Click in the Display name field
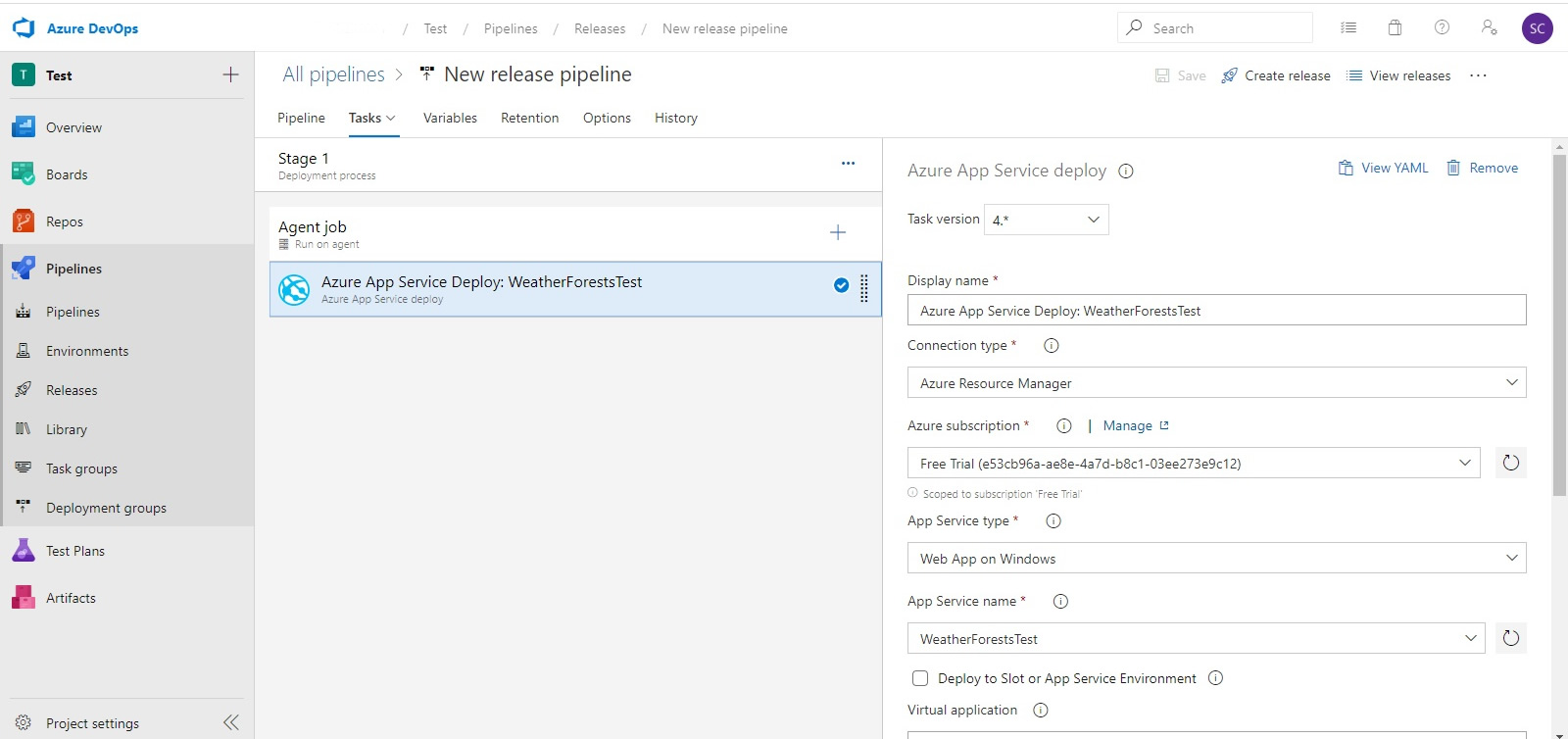 tap(1217, 310)
